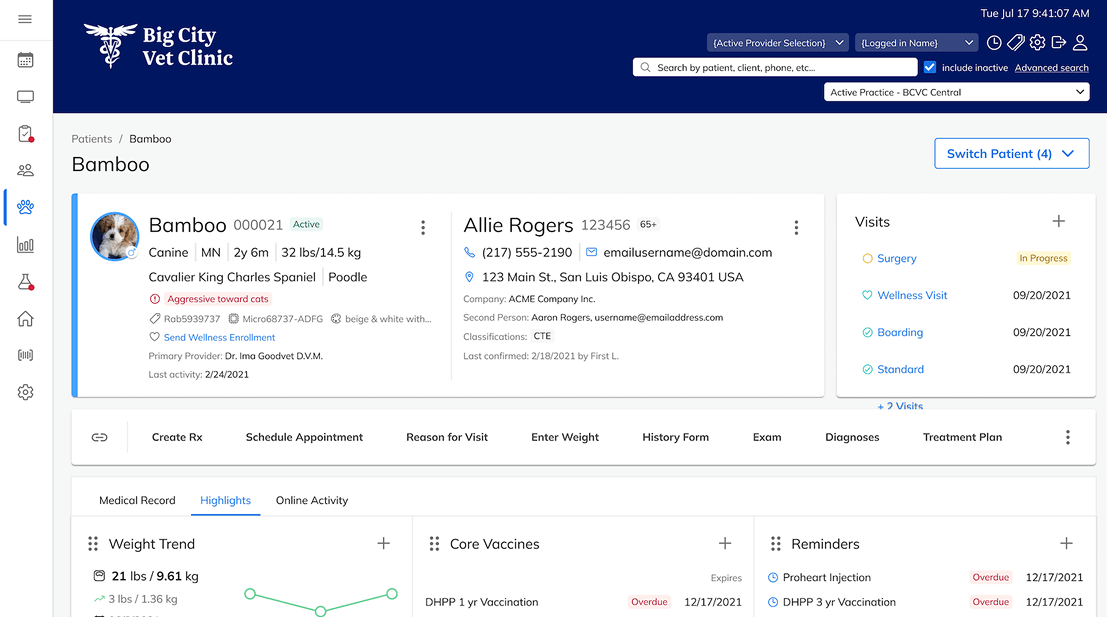Click the patient search input field
Screen dimensions: 1107x617
click(x=775, y=68)
